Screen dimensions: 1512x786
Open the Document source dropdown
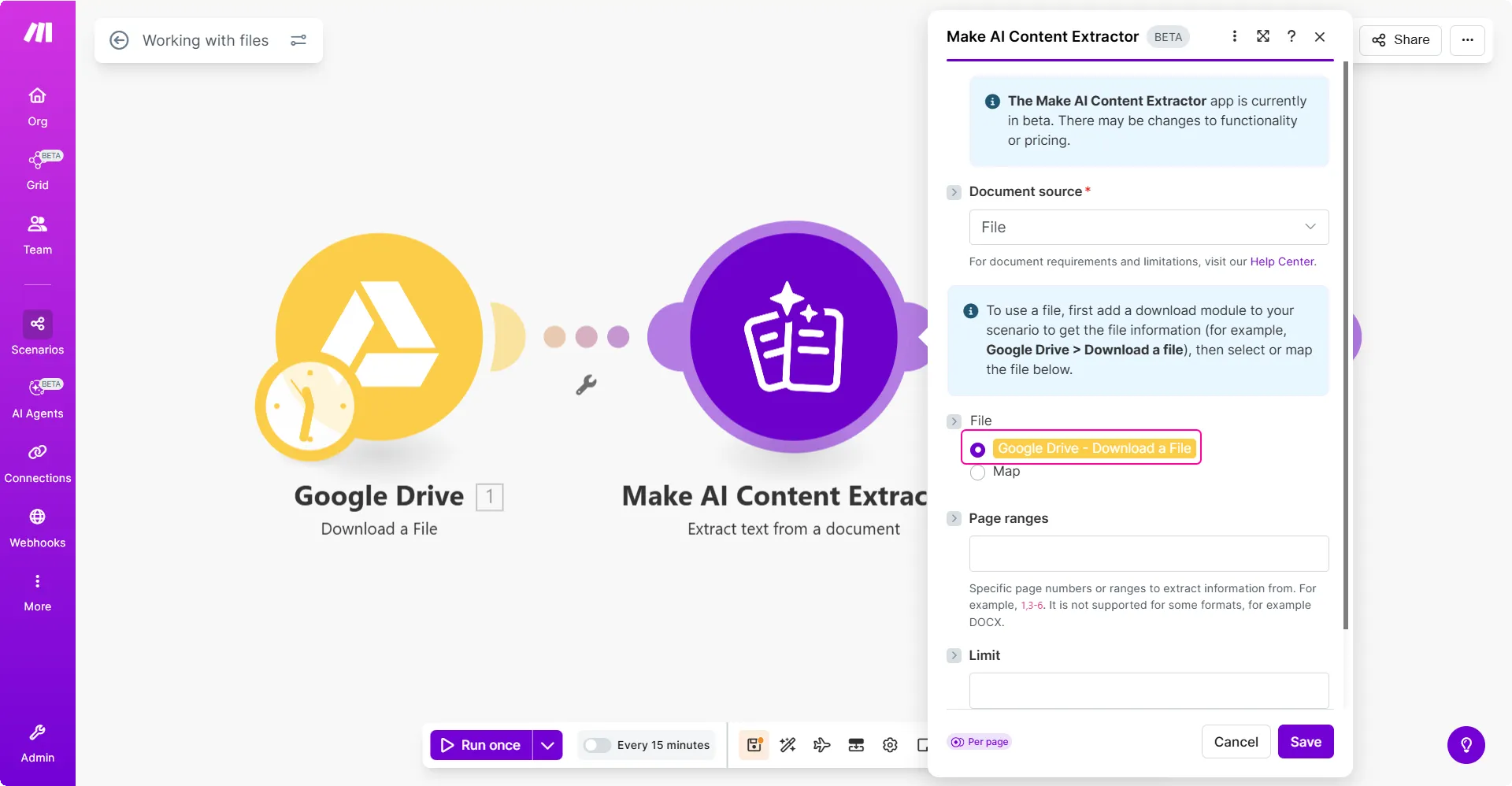1149,227
